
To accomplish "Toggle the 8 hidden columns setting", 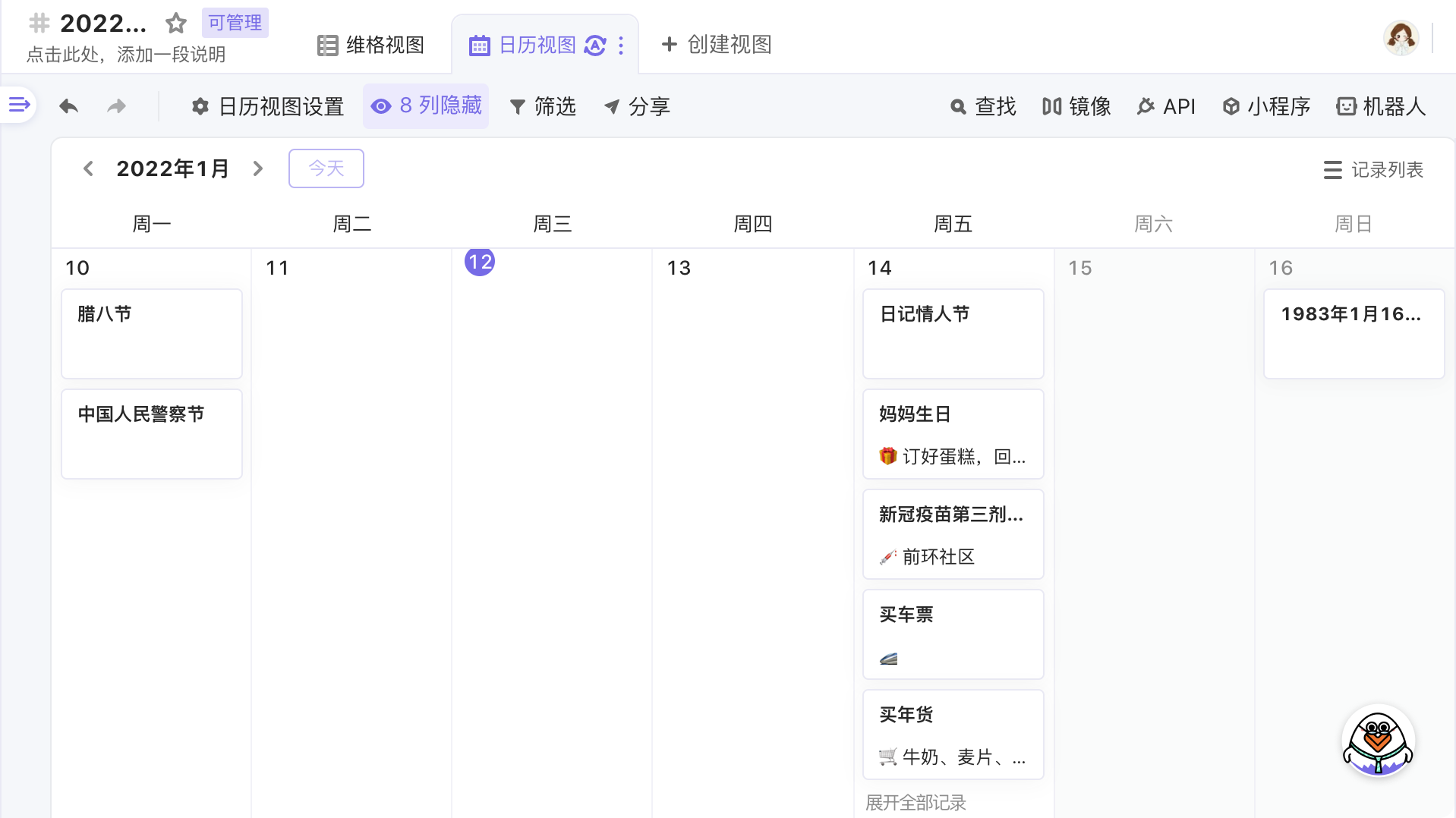I will coord(426,106).
